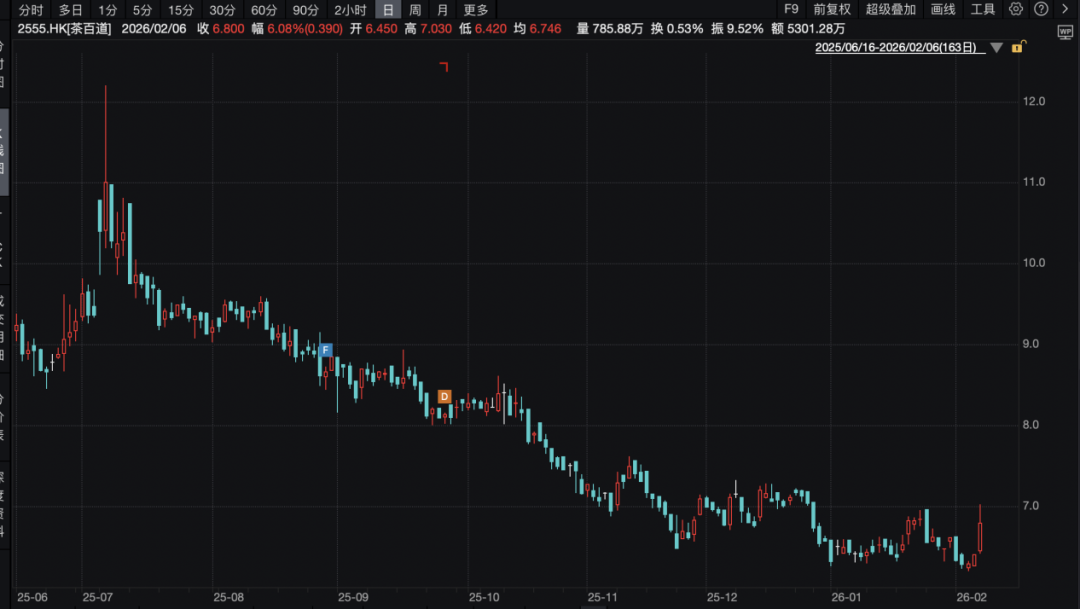Click the 画线 drawing tools button

point(943,9)
